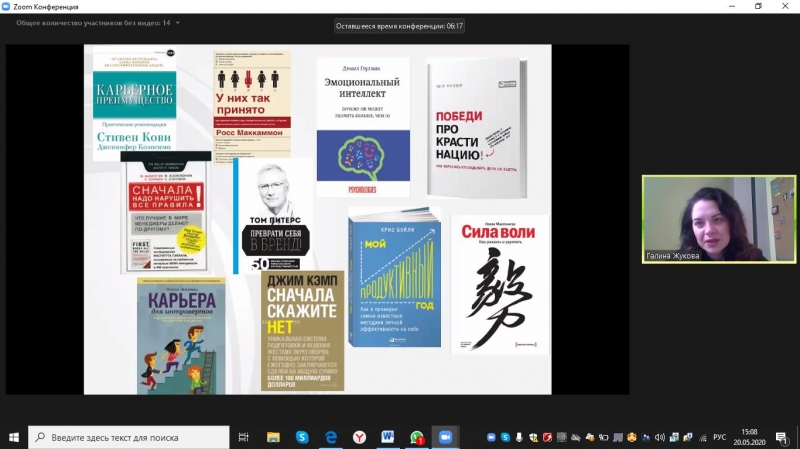The height and width of the screenshot is (449, 800).
Task: Open the volume speaker tray icon
Action: click(x=660, y=437)
